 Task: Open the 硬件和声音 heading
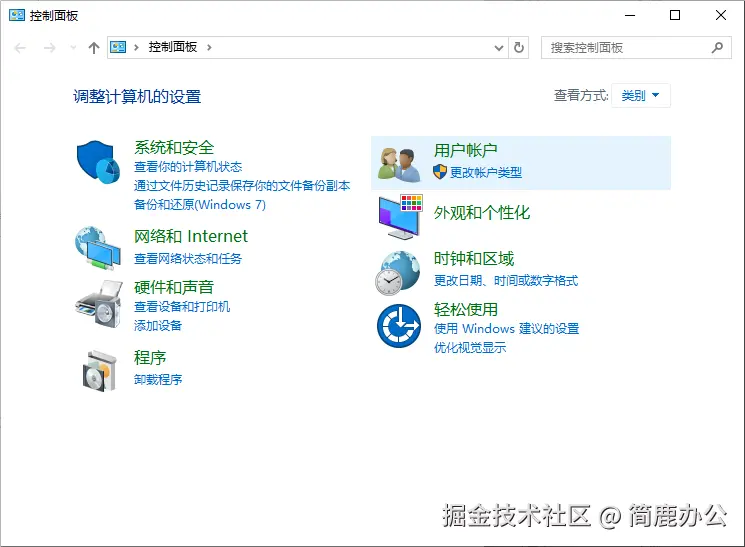click(174, 287)
